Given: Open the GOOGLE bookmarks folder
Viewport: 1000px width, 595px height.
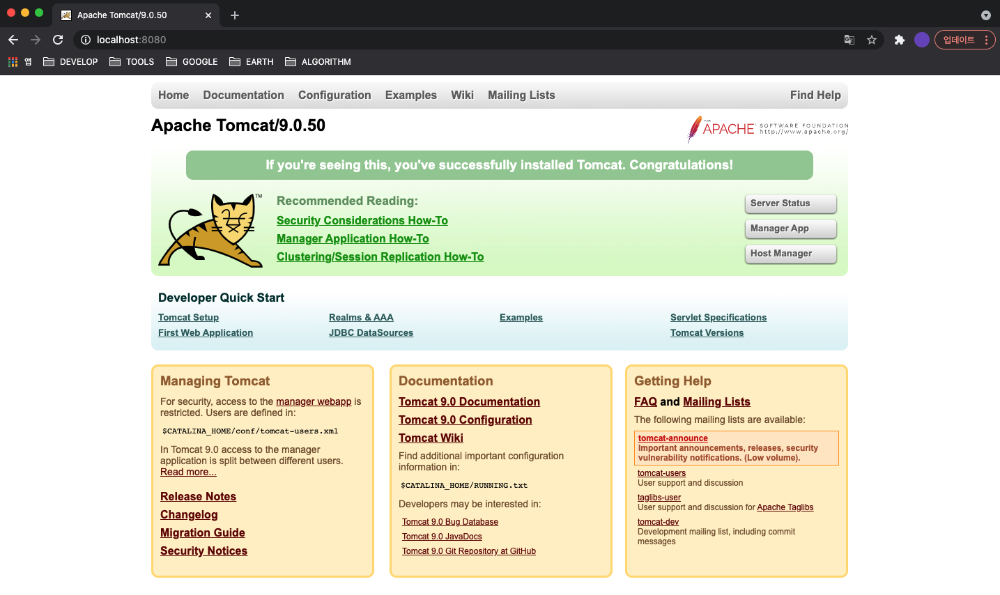Looking at the screenshot, I should 191,62.
